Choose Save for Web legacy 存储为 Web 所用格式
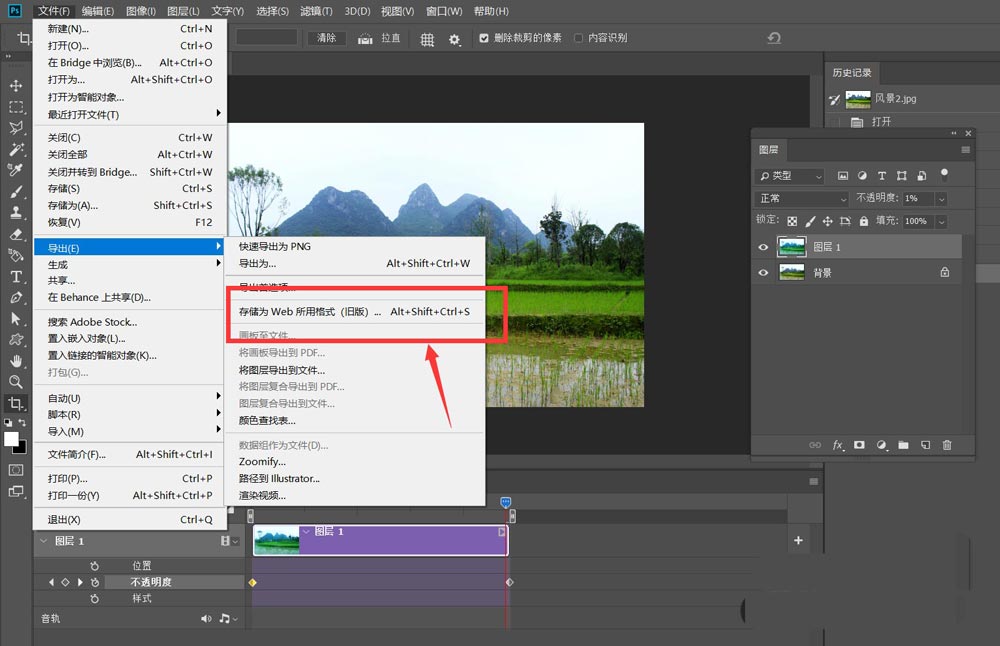 pos(355,312)
